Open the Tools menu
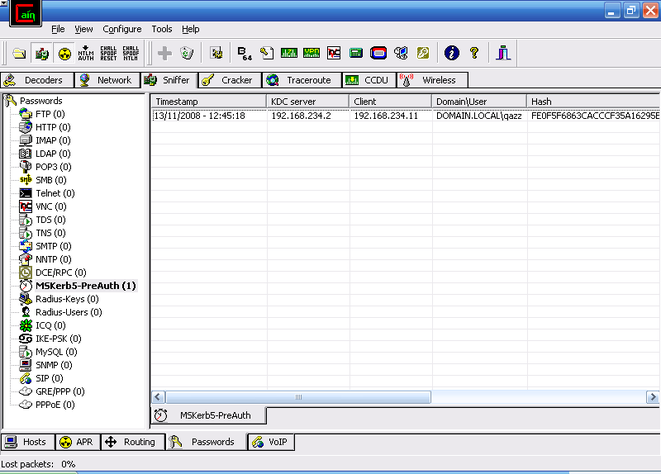 162,29
